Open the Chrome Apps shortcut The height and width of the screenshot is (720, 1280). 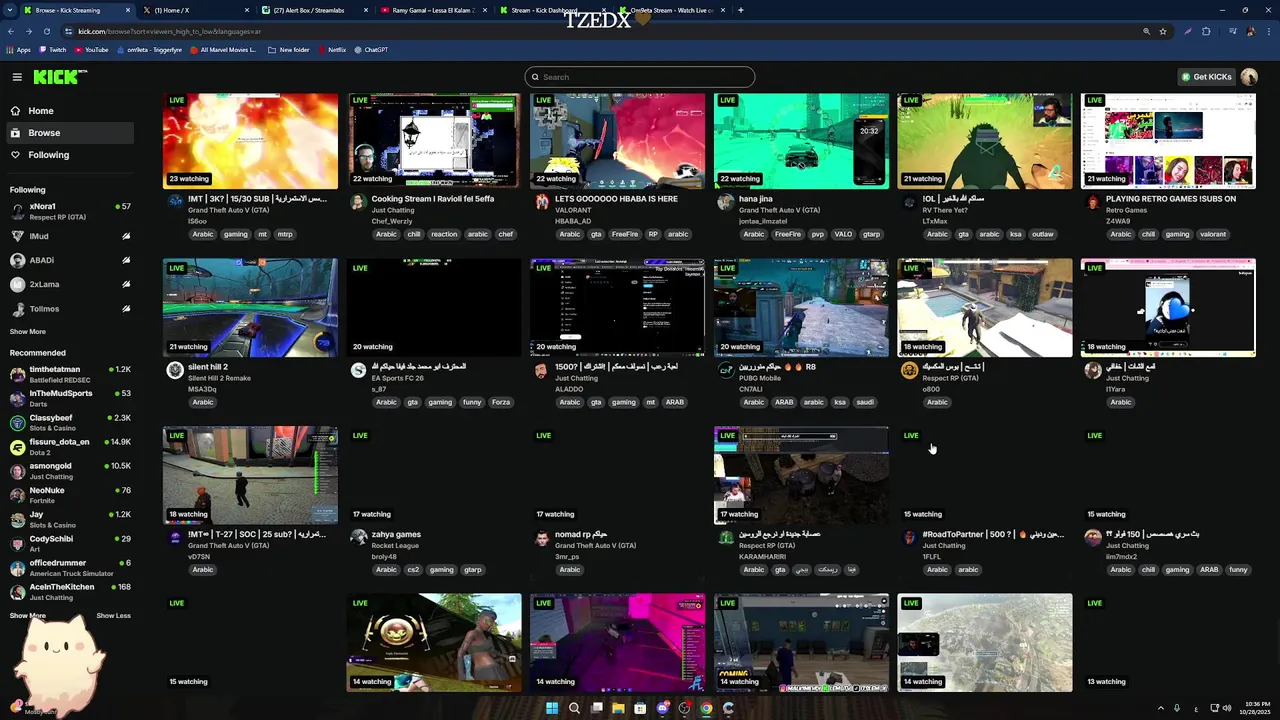(x=20, y=50)
